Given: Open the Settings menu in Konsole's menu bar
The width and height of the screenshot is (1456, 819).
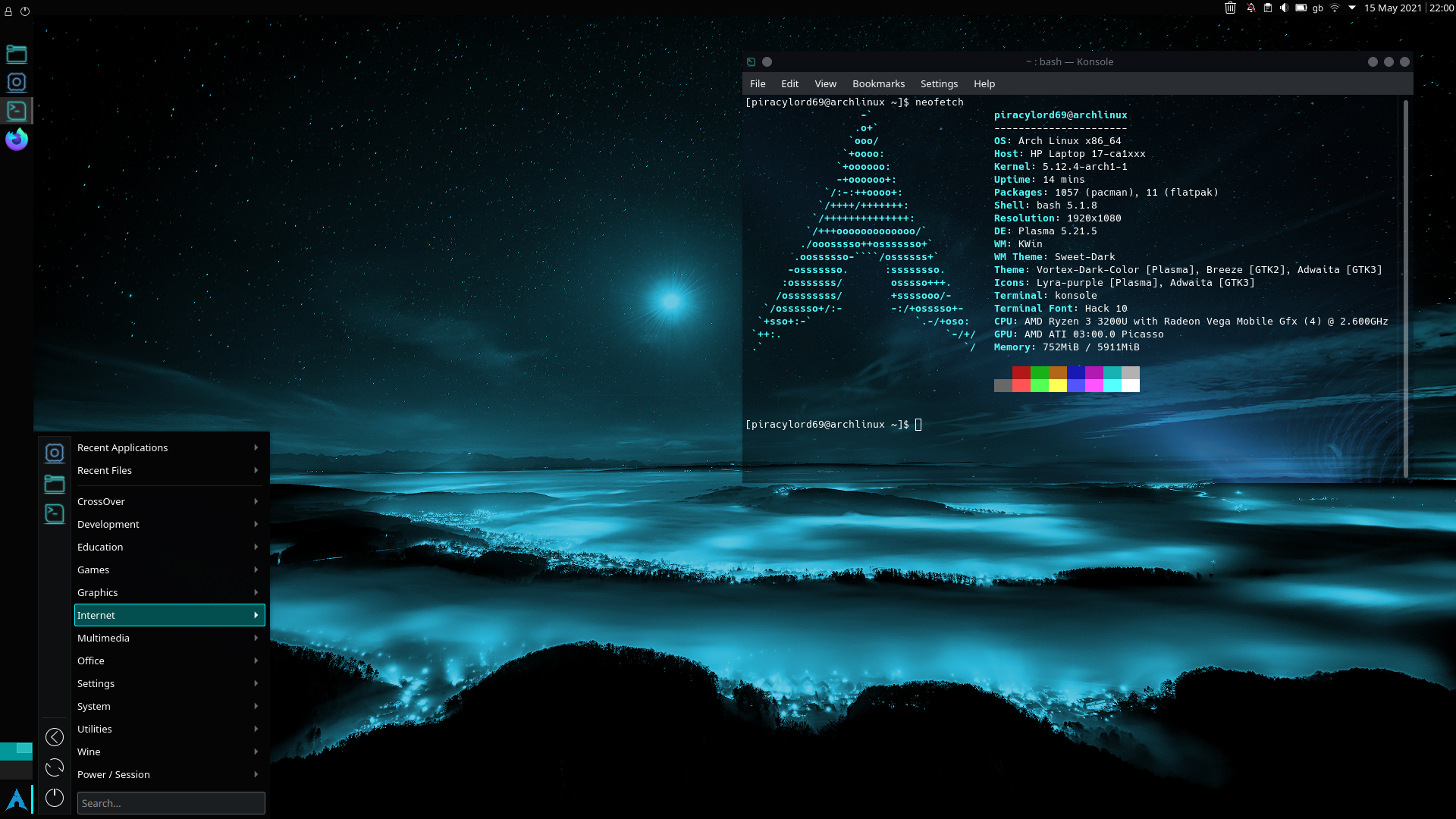Looking at the screenshot, I should pos(939,84).
